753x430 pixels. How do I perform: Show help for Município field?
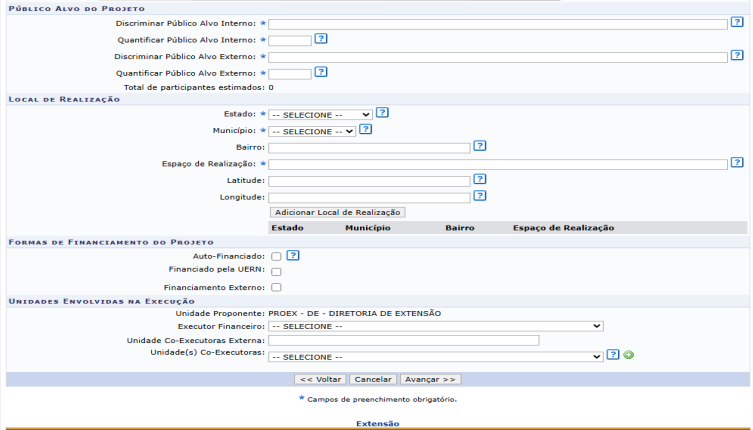(365, 129)
